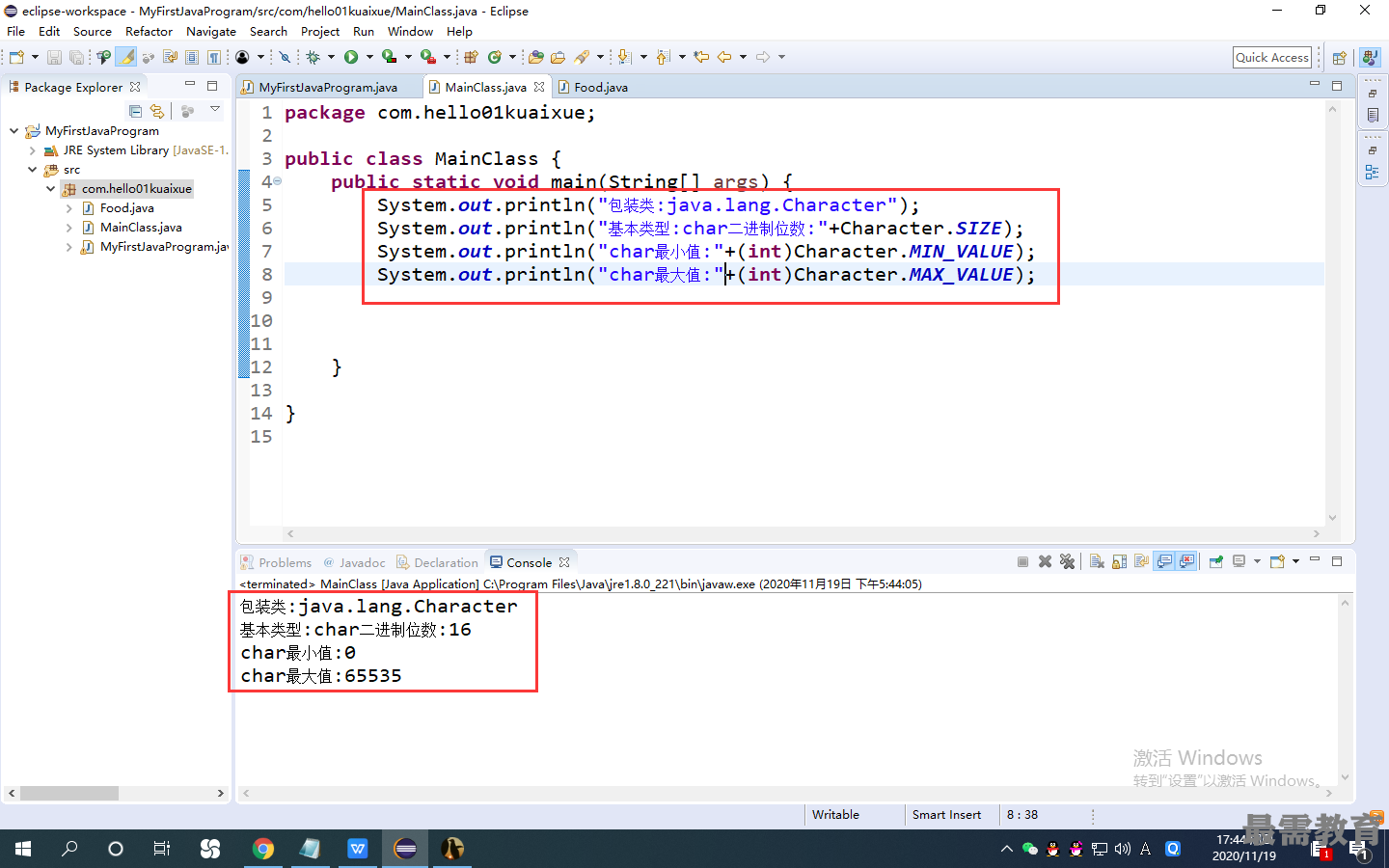Viewport: 1389px width, 868px height.
Task: Run MainClass with green Run button
Action: [x=351, y=57]
